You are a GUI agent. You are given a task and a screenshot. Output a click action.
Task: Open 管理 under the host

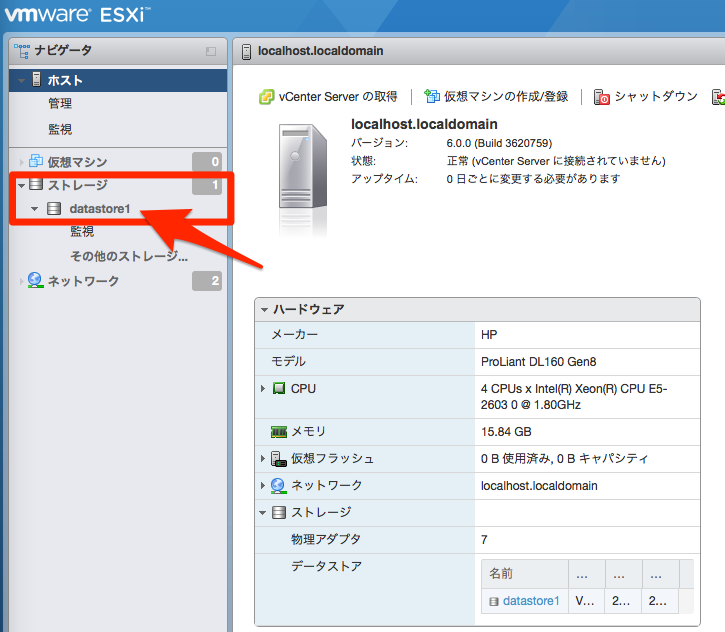pos(60,104)
